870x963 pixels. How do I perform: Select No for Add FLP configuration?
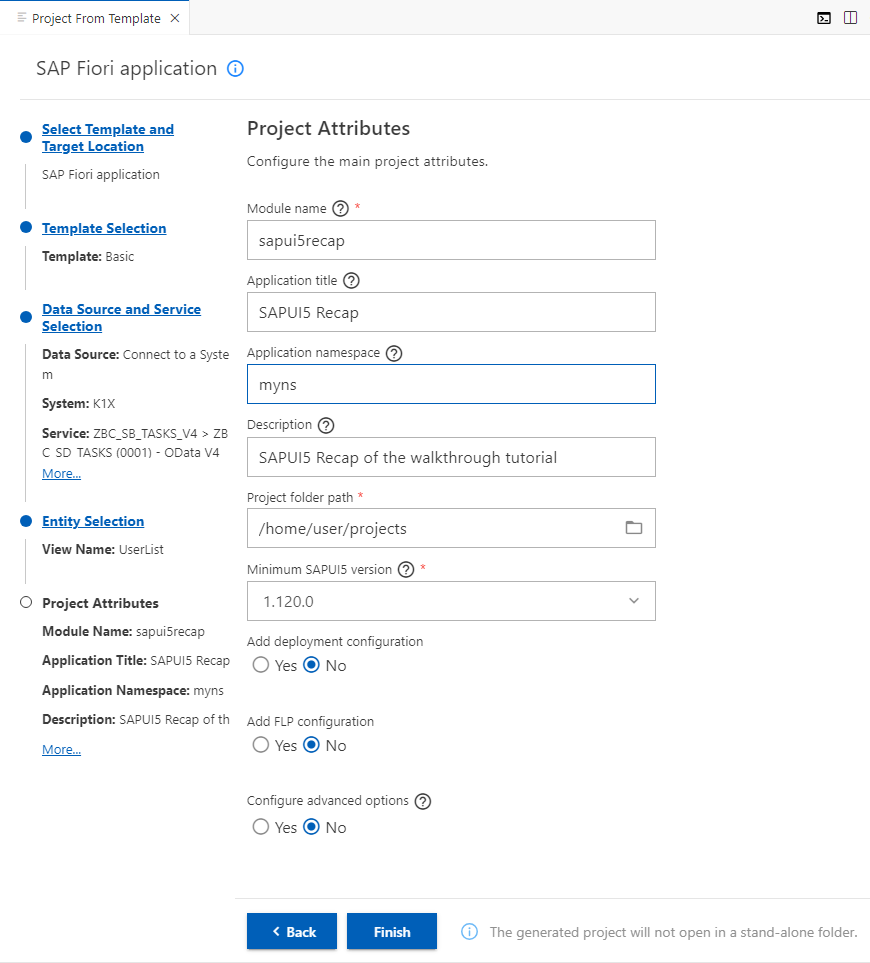click(312, 745)
